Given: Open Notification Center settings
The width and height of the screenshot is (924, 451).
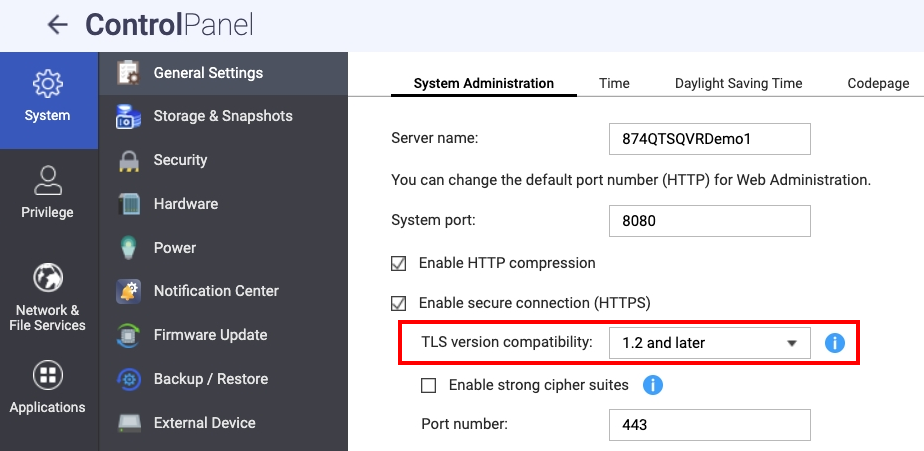Looking at the screenshot, I should click(x=216, y=291).
